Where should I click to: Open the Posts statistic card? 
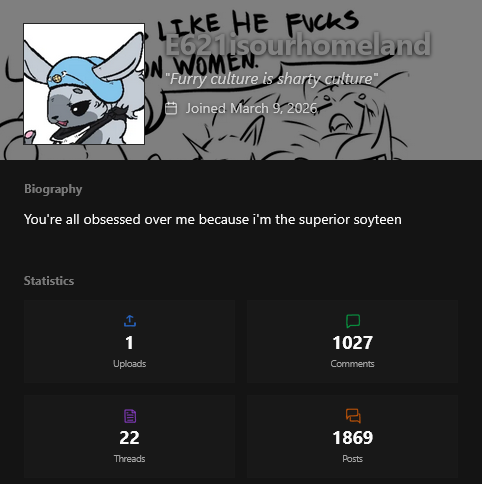click(x=352, y=437)
